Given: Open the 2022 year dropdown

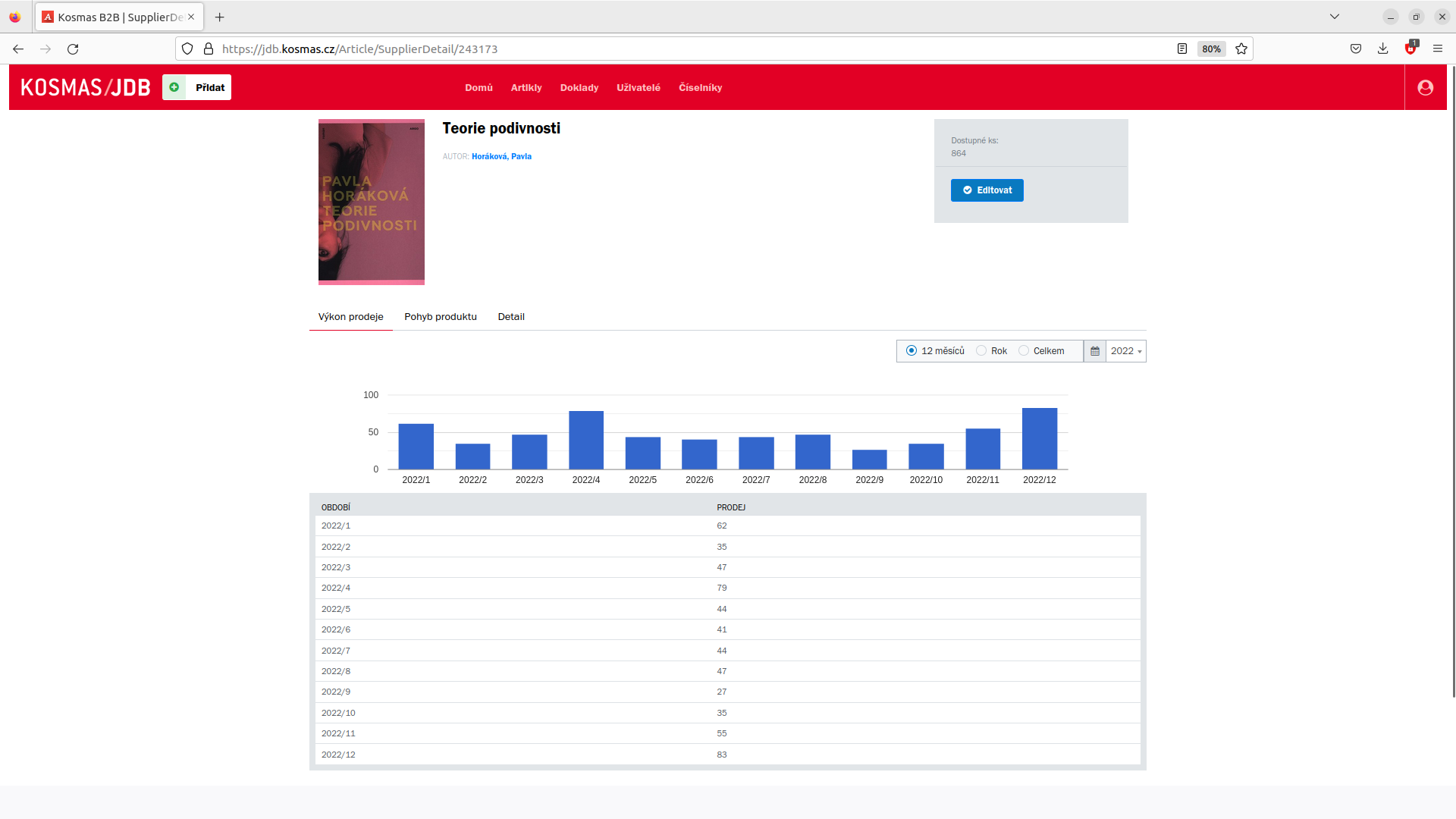Looking at the screenshot, I should click(1126, 351).
